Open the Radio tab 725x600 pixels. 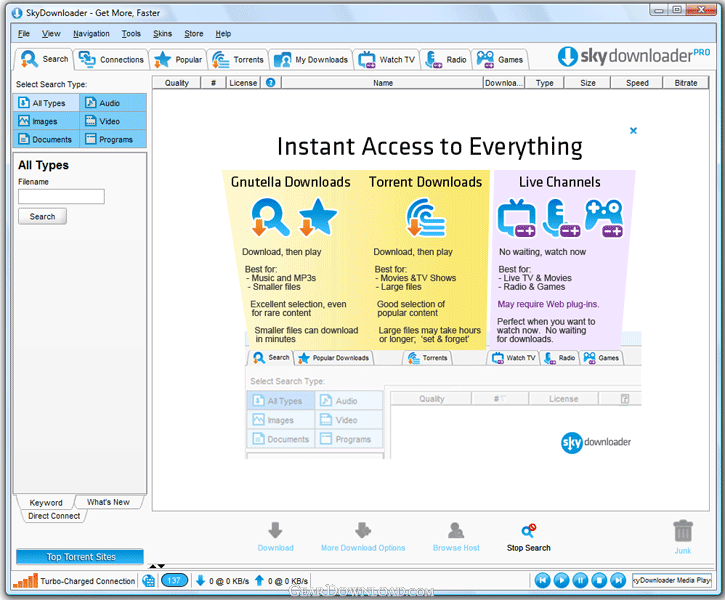[446, 60]
